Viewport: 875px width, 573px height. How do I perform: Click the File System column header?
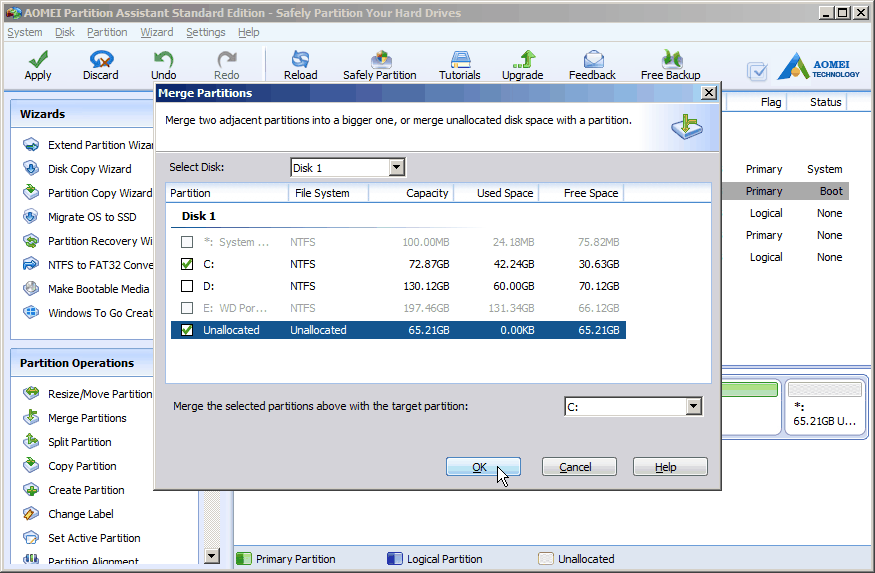(328, 193)
